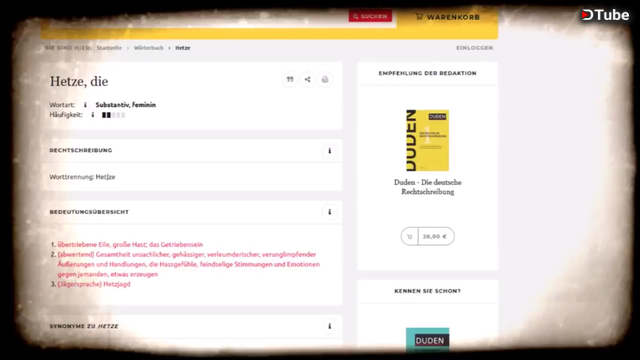Open meaning 1 'übertriebene Eile, große Hast'
640x360 pixels.
click(130, 244)
